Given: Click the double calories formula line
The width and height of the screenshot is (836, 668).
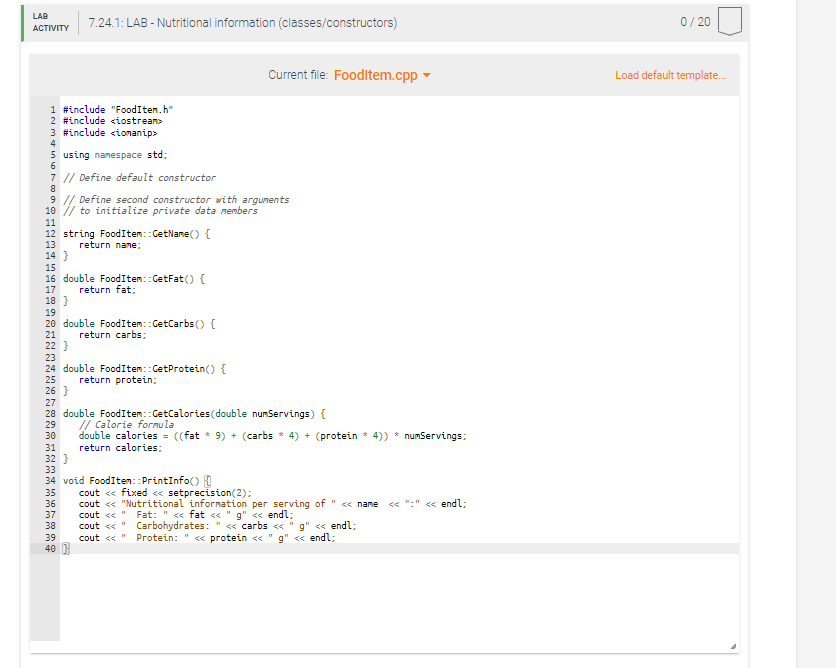Looking at the screenshot, I should coord(273,436).
